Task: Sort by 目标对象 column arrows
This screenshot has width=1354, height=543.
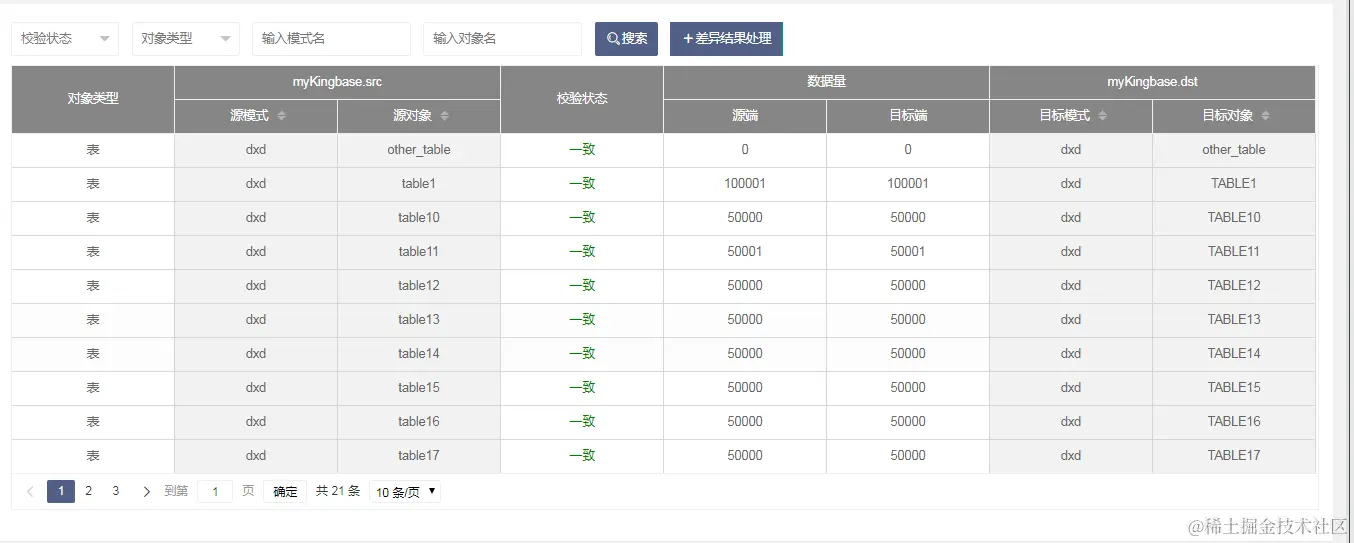Action: [x=1266, y=116]
